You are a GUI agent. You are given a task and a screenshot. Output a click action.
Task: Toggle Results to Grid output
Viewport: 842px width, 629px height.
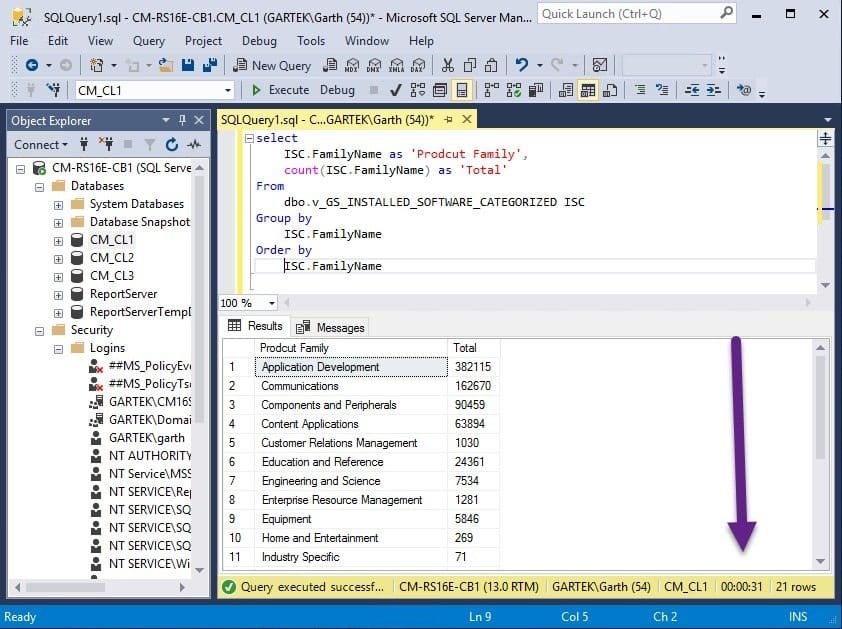pos(587,90)
